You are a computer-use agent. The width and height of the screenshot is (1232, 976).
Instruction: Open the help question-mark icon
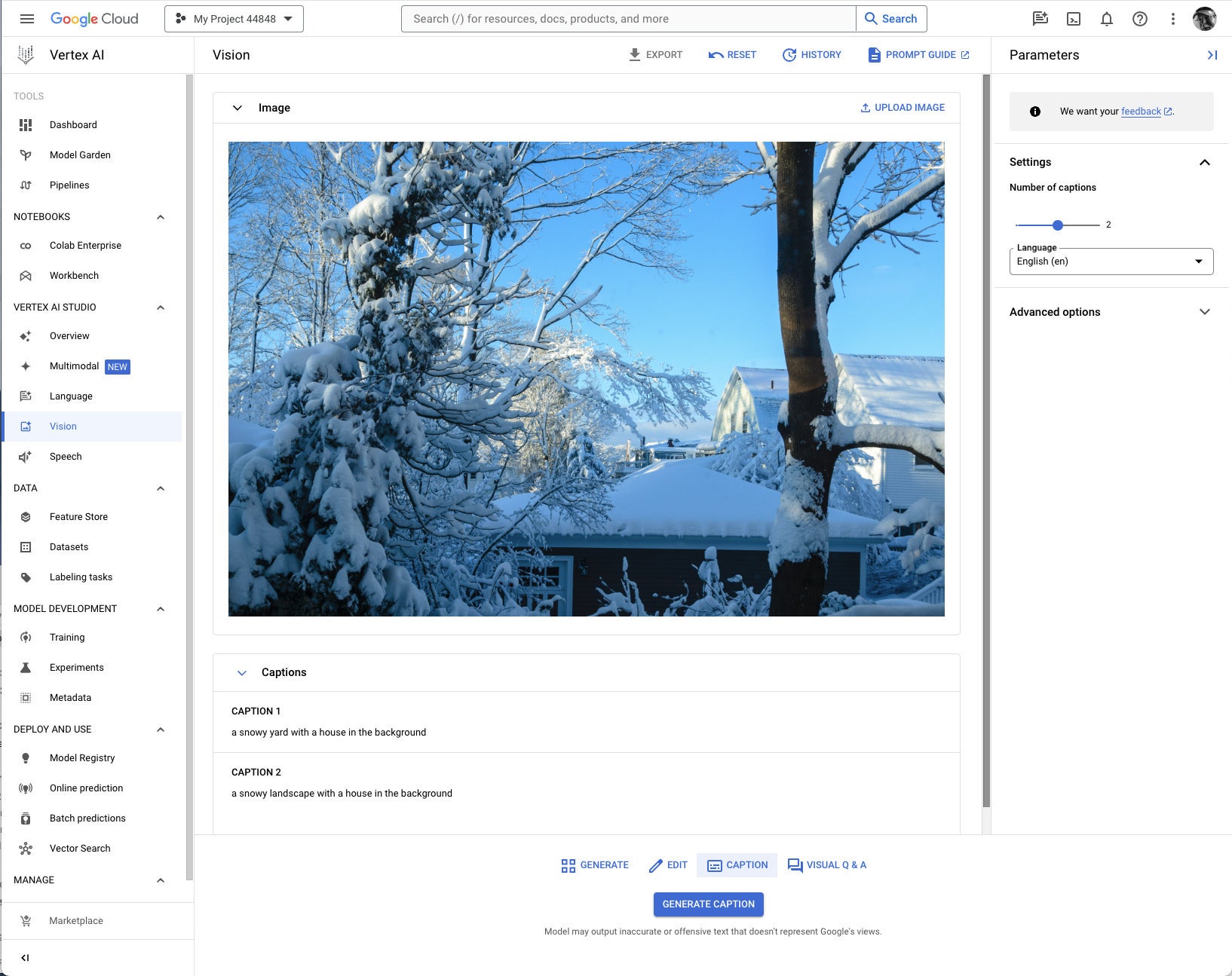[x=1140, y=19]
